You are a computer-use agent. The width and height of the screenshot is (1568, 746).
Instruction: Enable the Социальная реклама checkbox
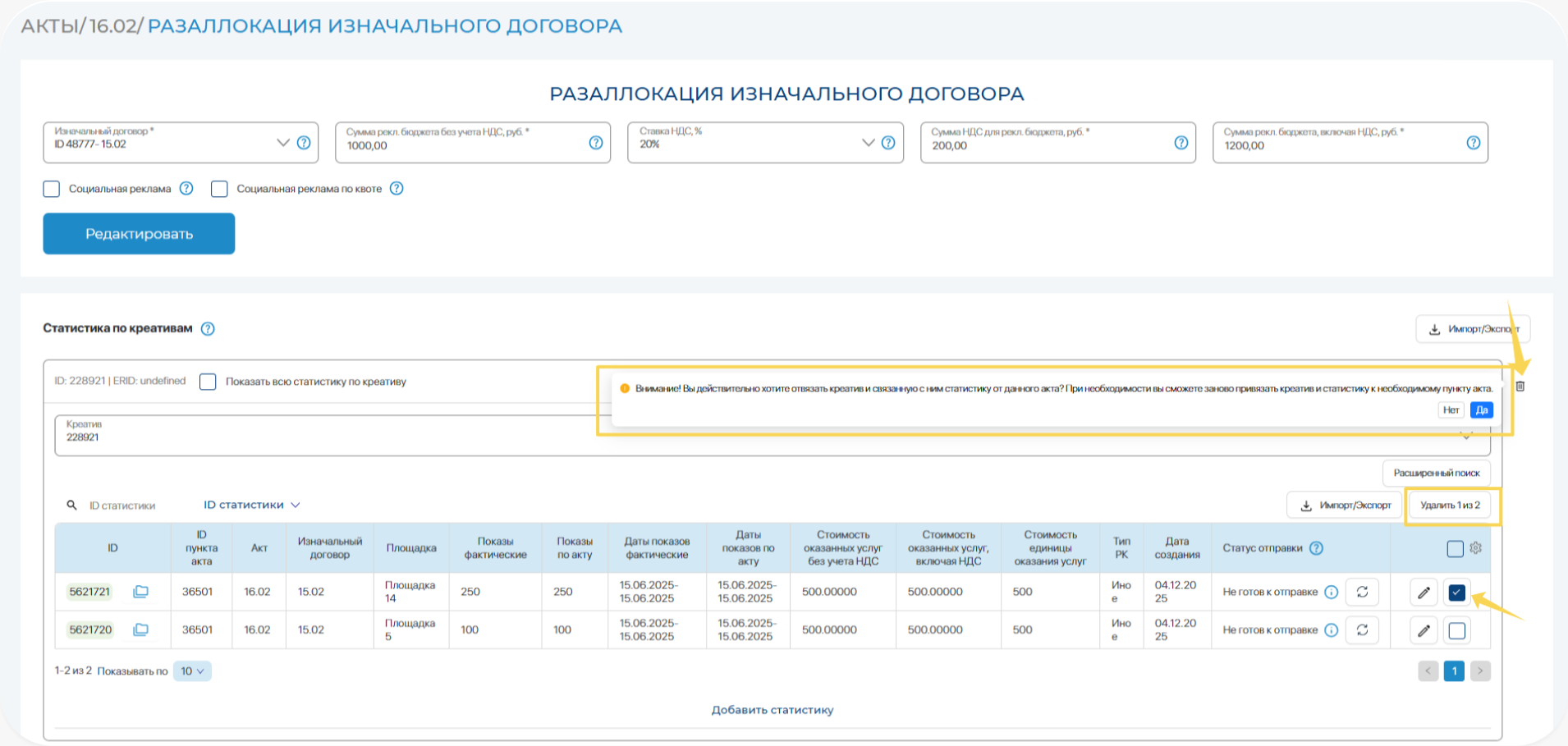click(52, 189)
